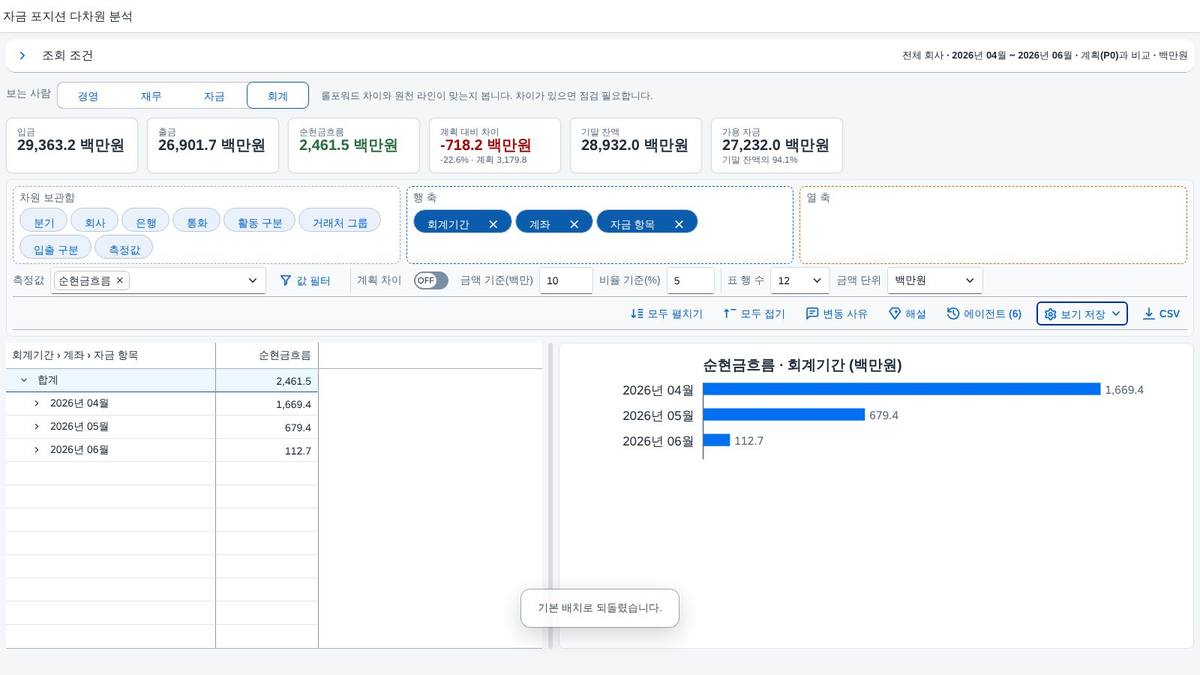
Task: Click the table-chart splitter handle
Action: click(550, 496)
